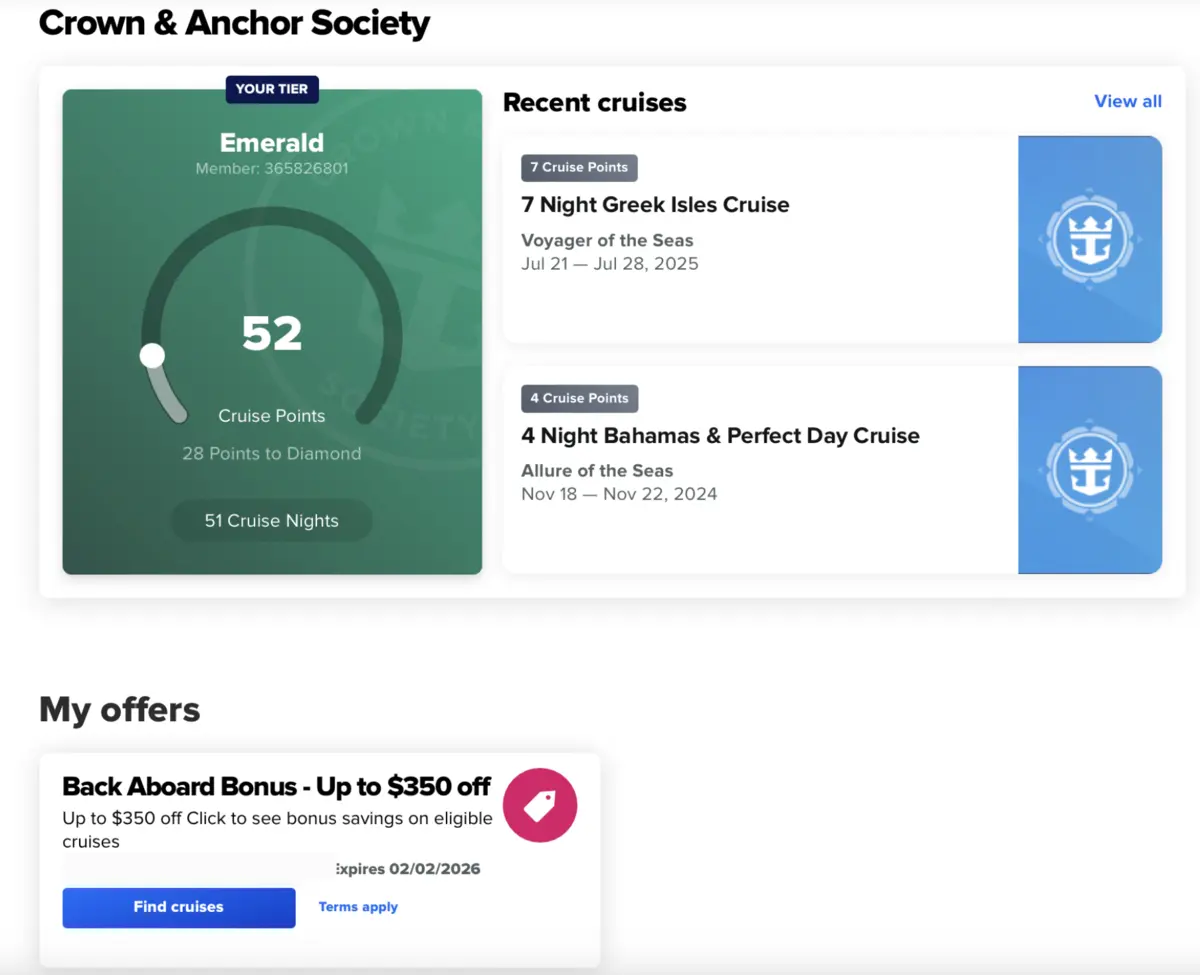Select the 7 Night Greek Isles Cruise title
1200x975 pixels.
[655, 205]
